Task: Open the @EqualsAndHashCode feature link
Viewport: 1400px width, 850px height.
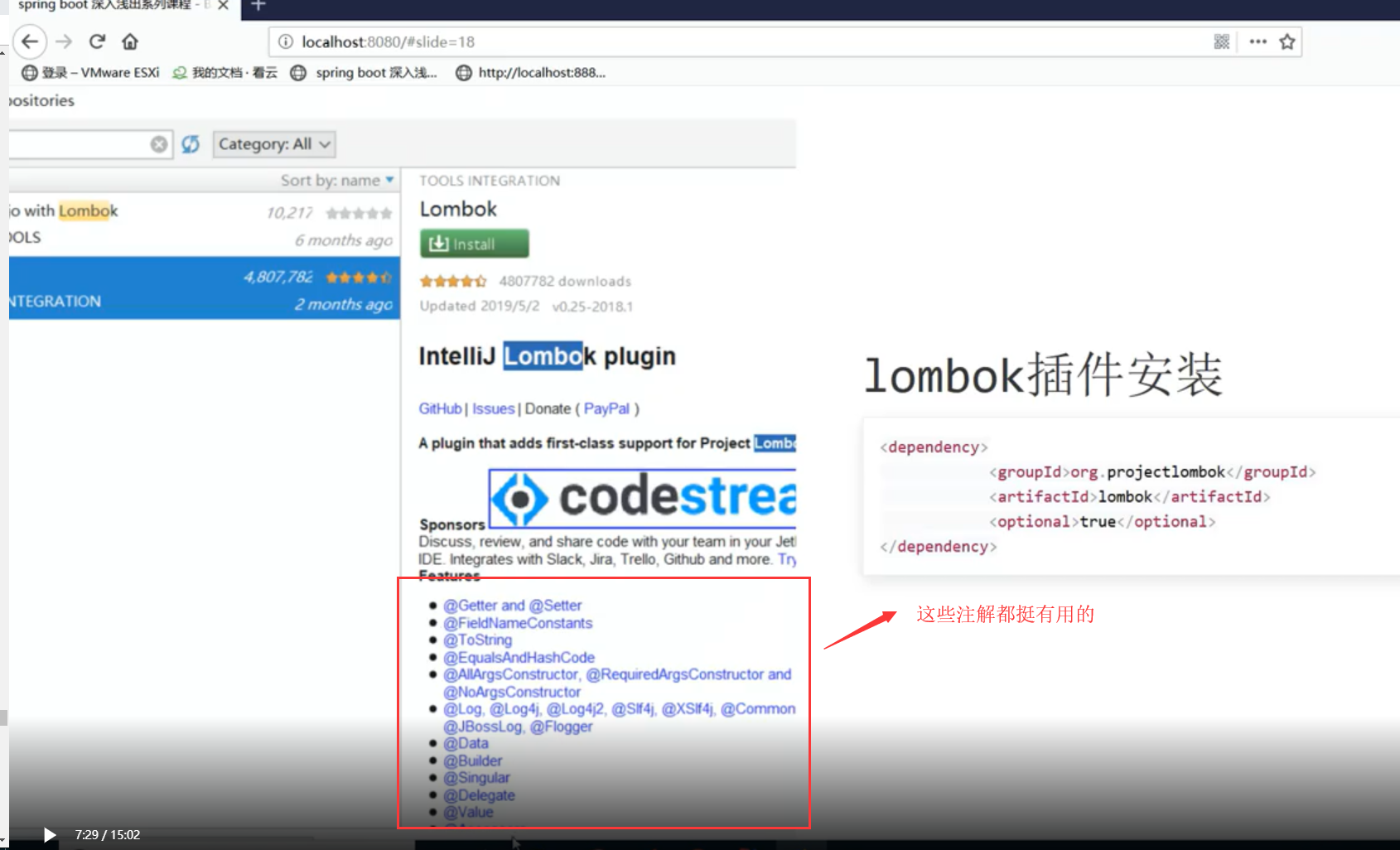Action: tap(519, 657)
